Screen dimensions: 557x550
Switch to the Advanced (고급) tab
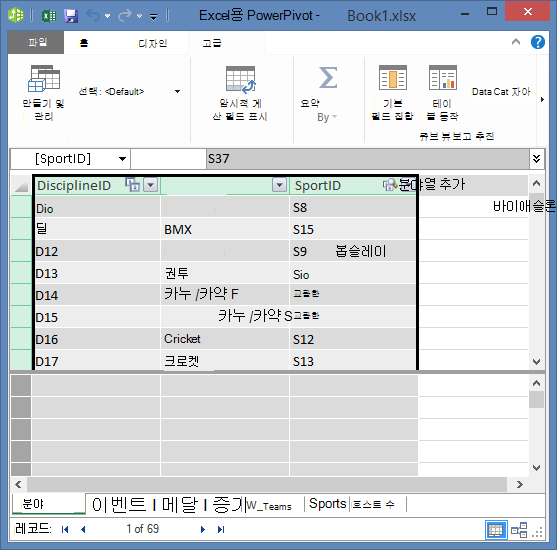coord(212,43)
